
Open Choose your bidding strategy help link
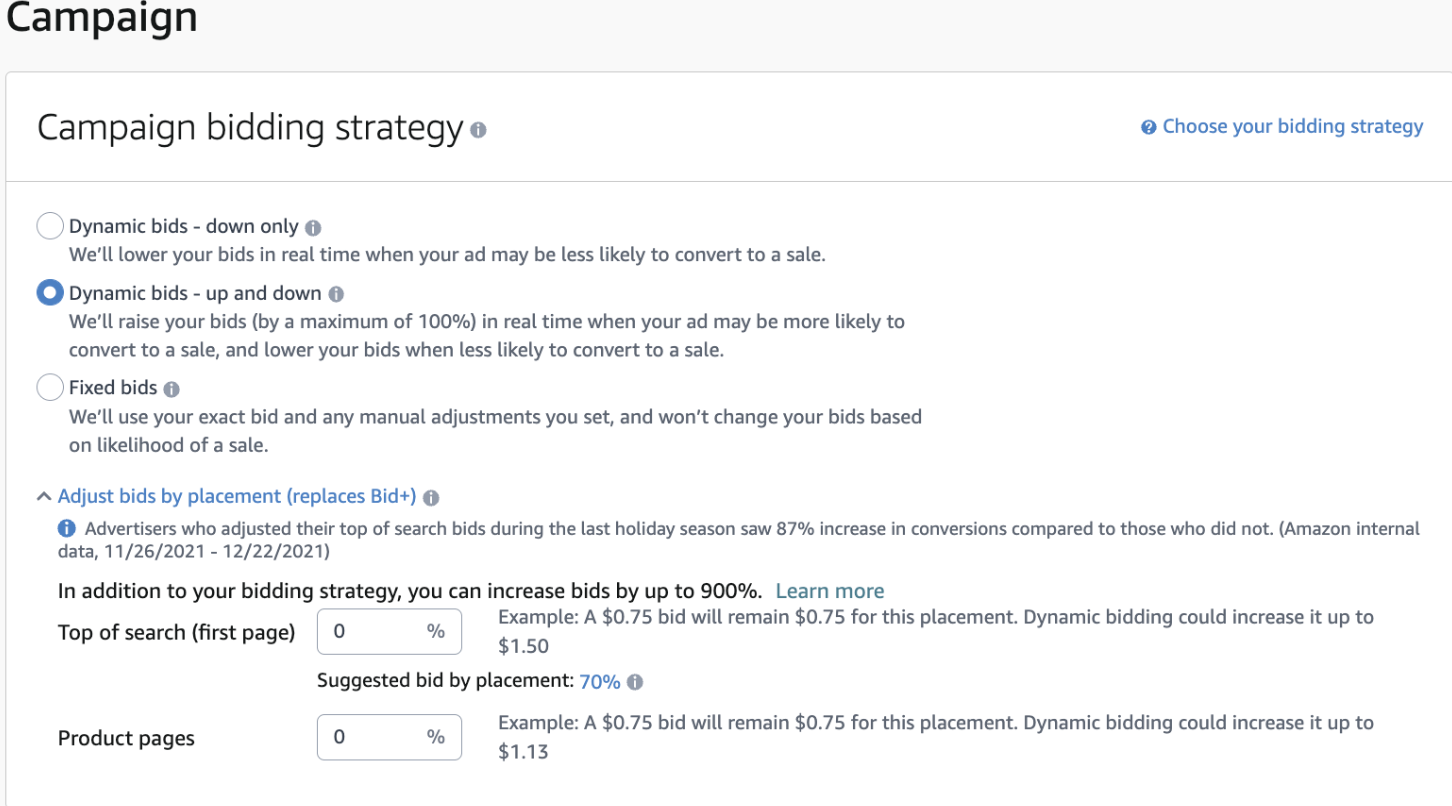coord(1292,126)
